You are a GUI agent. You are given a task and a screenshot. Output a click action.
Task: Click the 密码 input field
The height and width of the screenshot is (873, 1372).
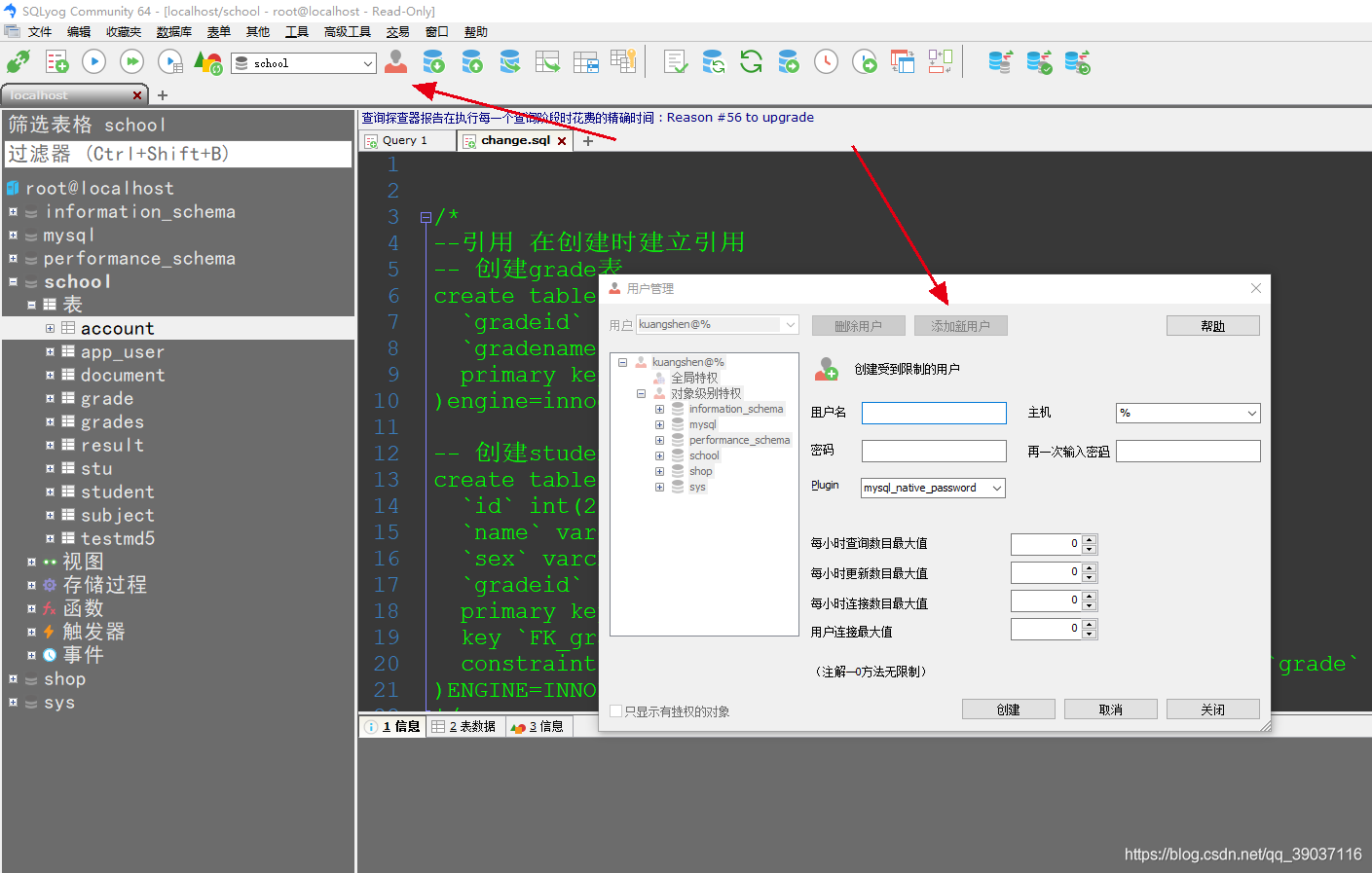point(934,452)
